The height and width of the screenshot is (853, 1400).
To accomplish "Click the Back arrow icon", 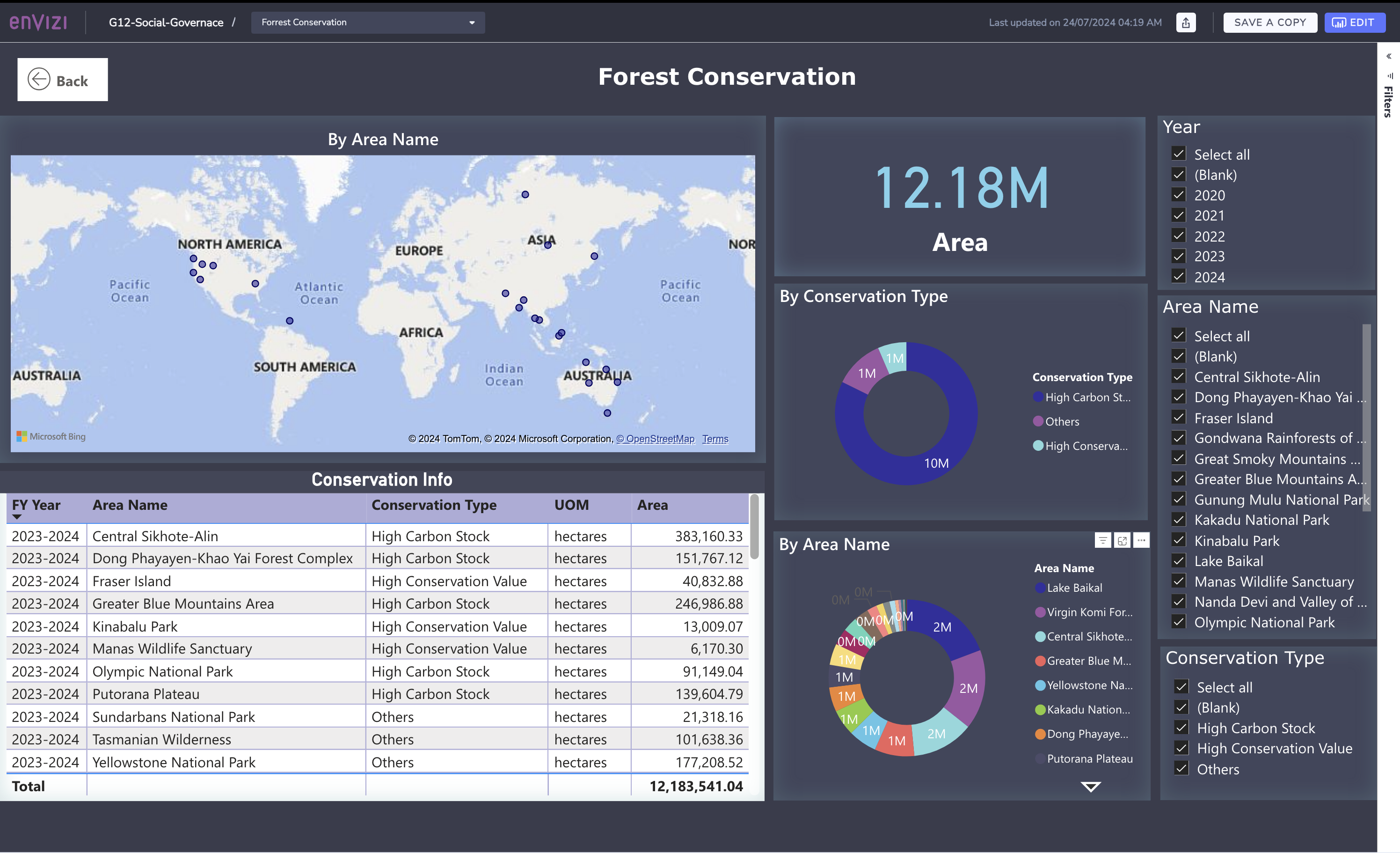I will [x=39, y=80].
